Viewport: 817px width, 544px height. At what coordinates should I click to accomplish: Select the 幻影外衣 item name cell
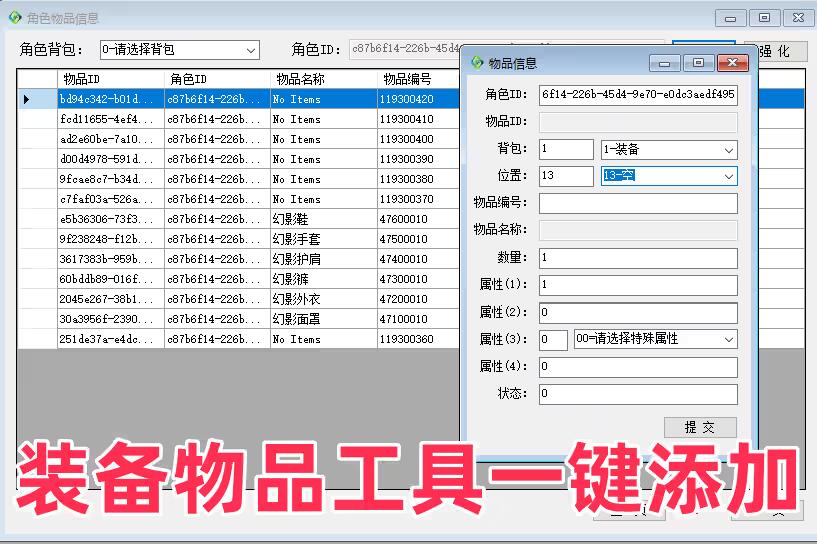[324, 299]
